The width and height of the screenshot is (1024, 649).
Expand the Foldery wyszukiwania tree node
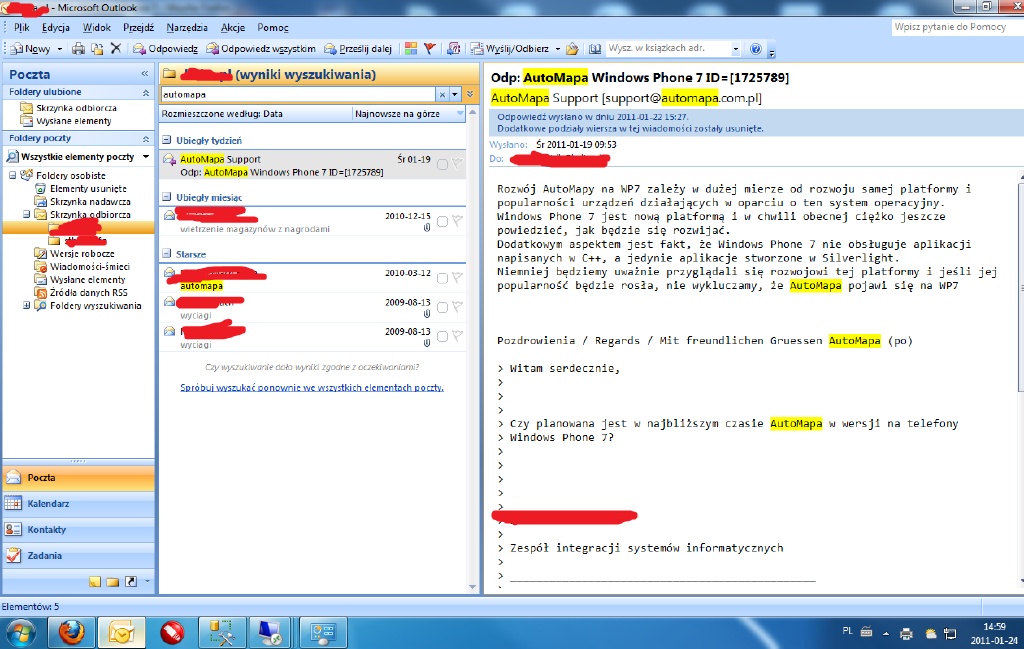pyautogui.click(x=27, y=305)
